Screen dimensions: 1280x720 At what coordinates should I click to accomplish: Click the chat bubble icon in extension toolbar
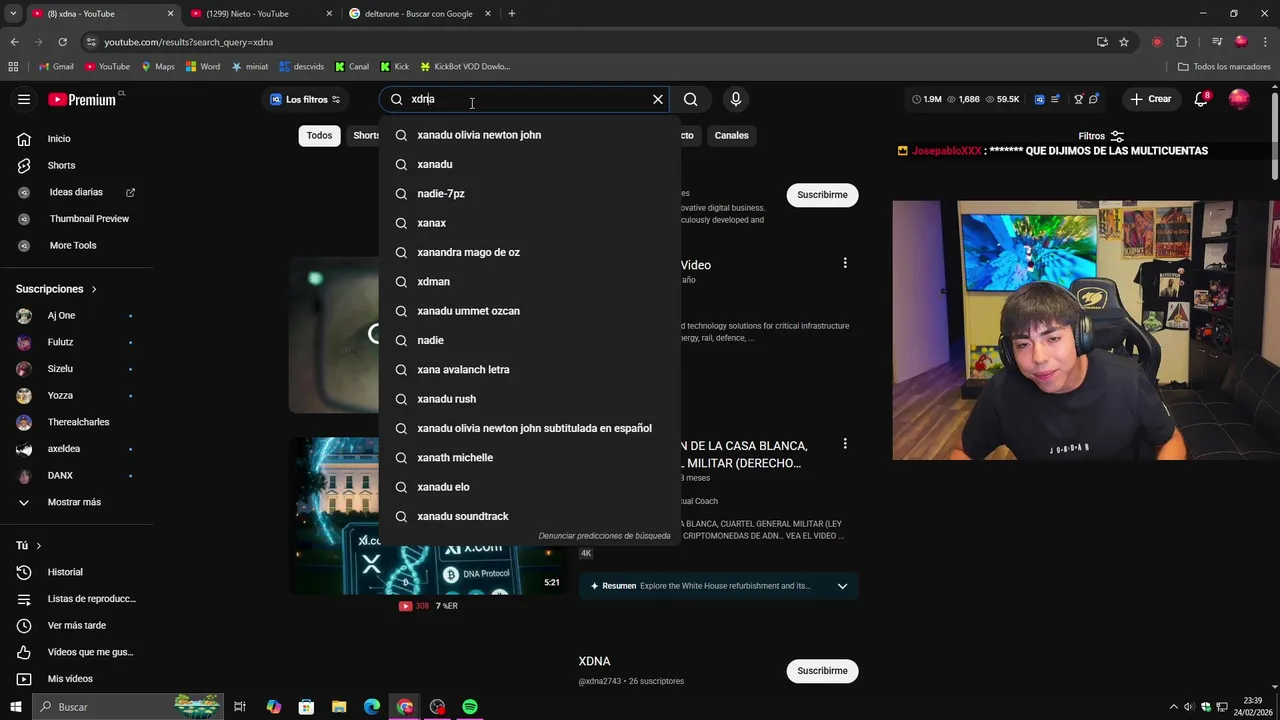coord(1094,99)
